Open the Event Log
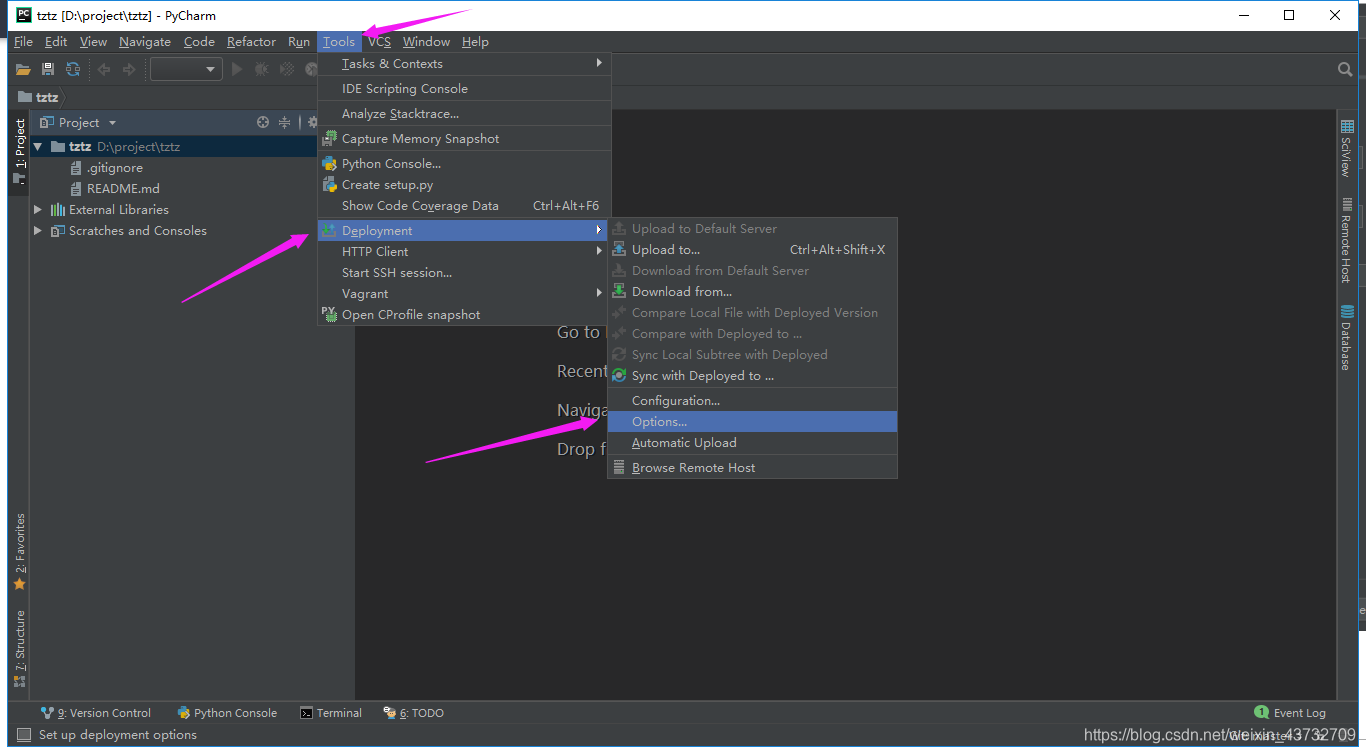Screen dimensions: 1366x754 (1290, 713)
